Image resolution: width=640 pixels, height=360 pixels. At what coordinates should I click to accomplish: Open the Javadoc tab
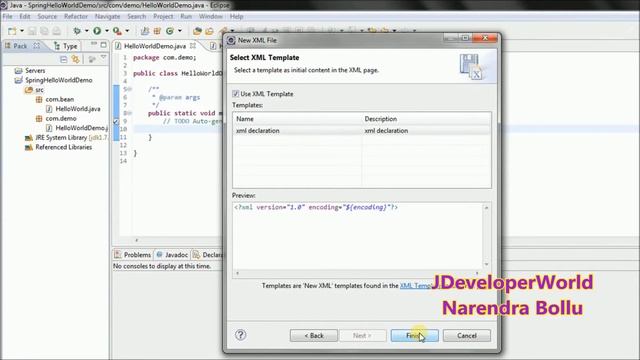coord(172,255)
